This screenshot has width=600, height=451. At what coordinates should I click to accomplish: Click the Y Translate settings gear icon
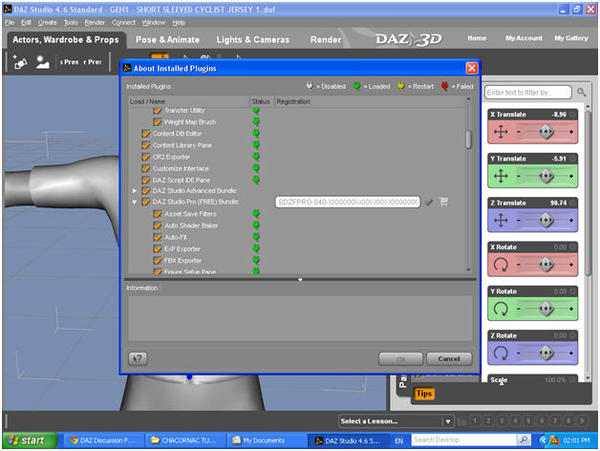[x=573, y=158]
